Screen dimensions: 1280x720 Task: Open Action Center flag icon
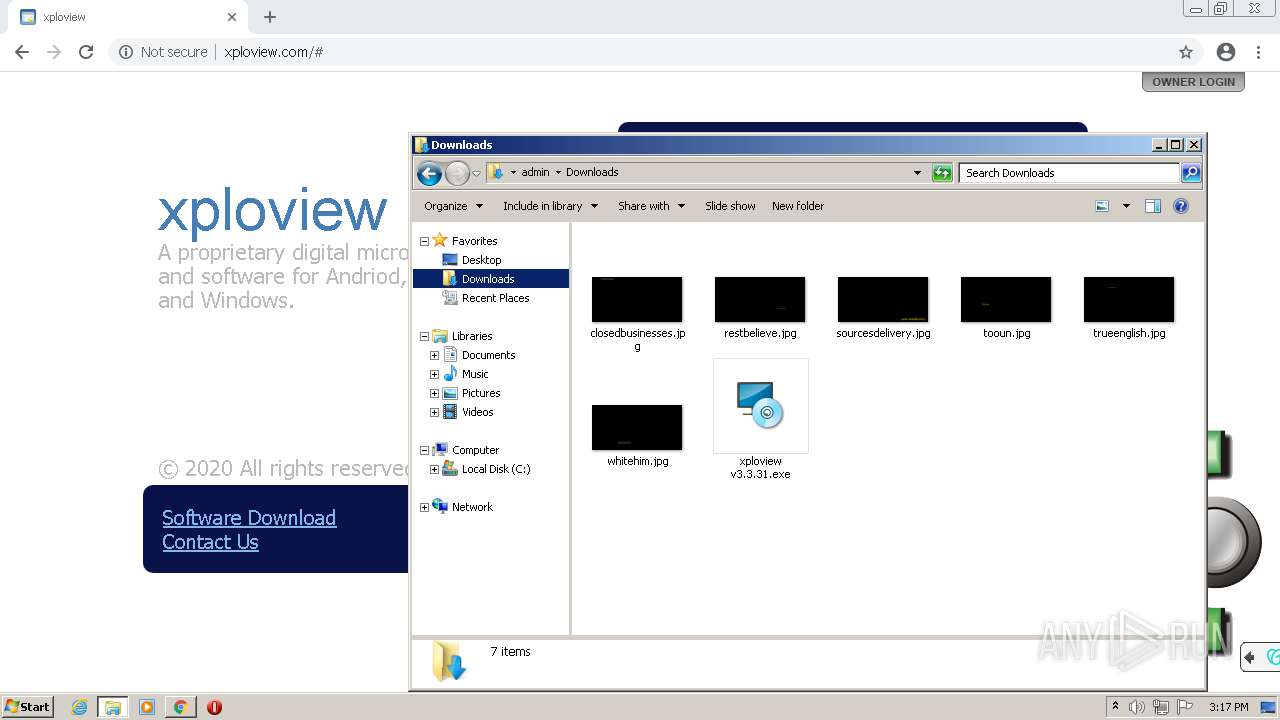1186,707
